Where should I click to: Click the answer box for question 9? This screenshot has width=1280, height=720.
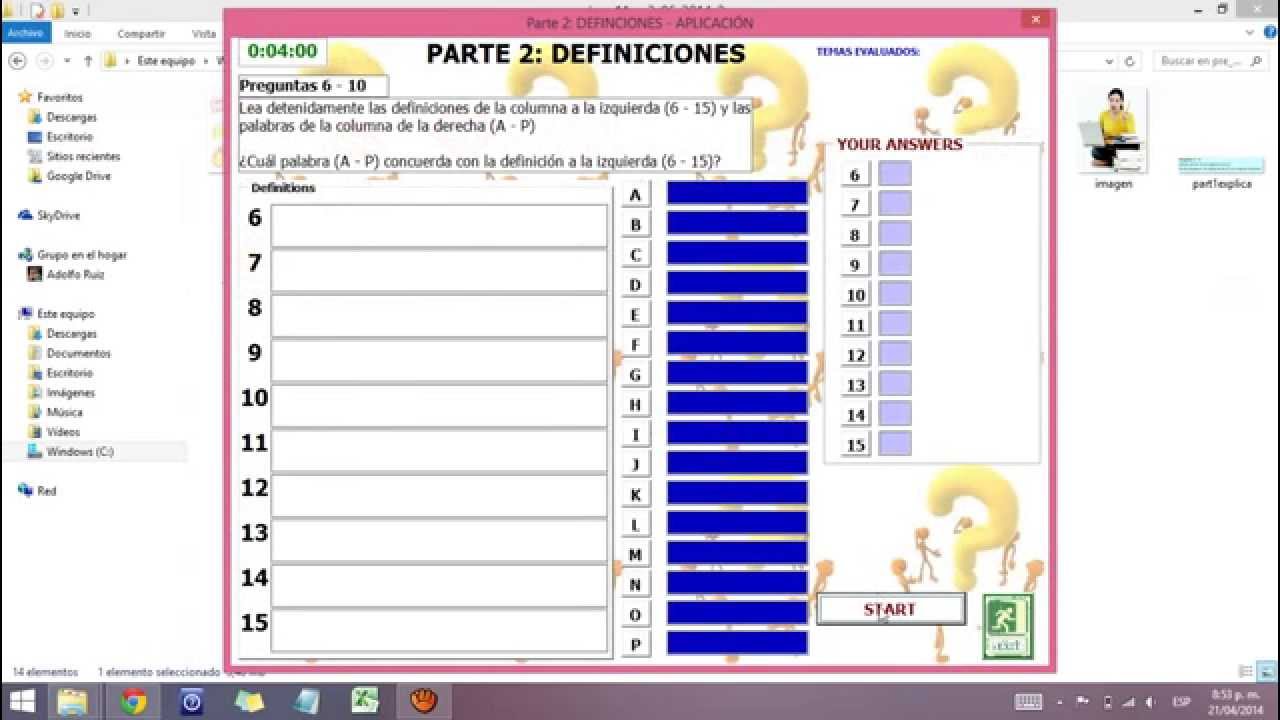click(895, 264)
